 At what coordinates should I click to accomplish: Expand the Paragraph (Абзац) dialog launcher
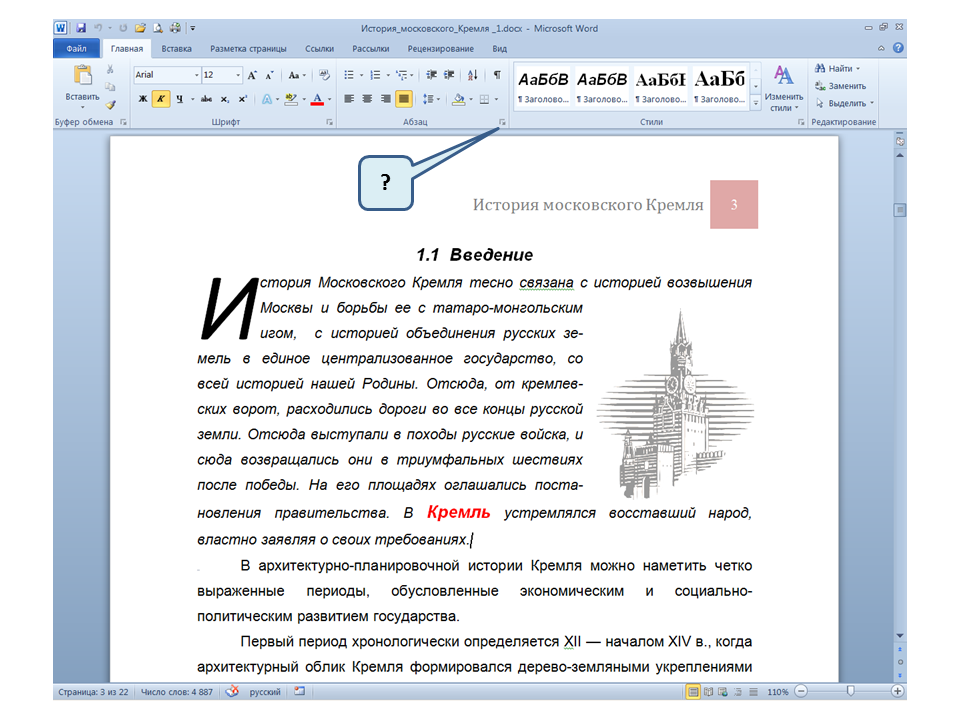click(x=502, y=122)
